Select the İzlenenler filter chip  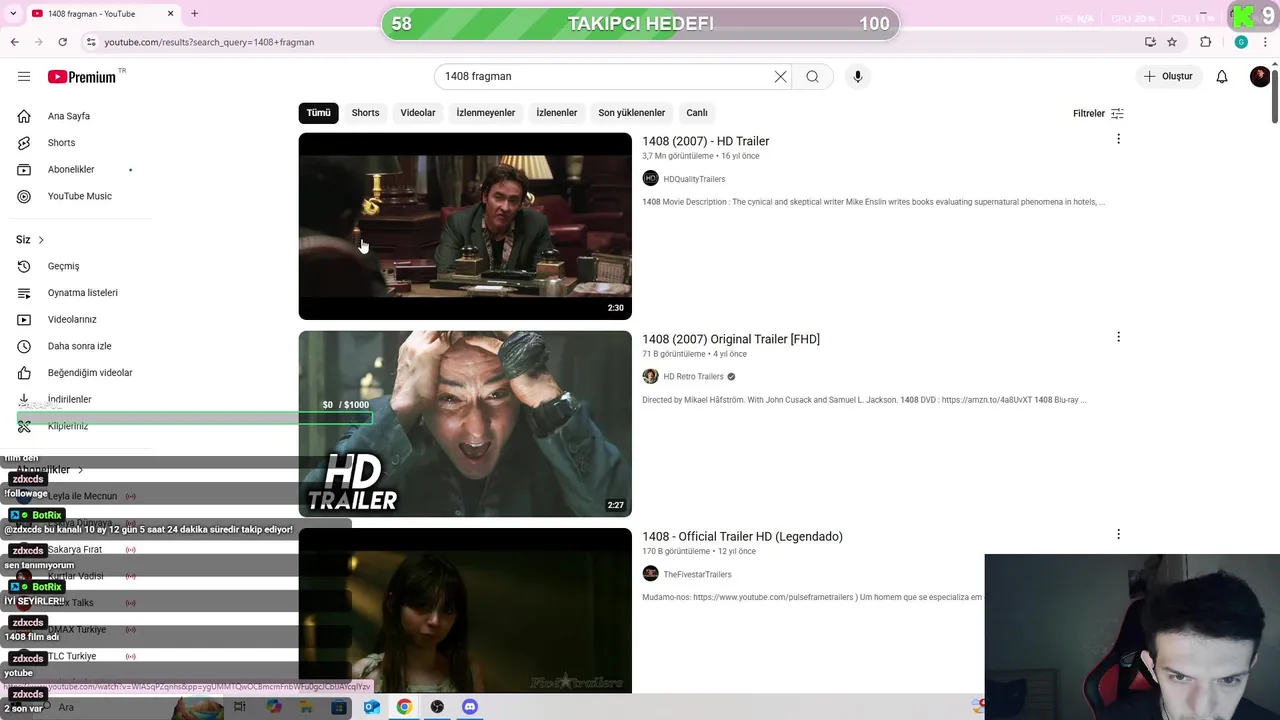[x=557, y=113]
